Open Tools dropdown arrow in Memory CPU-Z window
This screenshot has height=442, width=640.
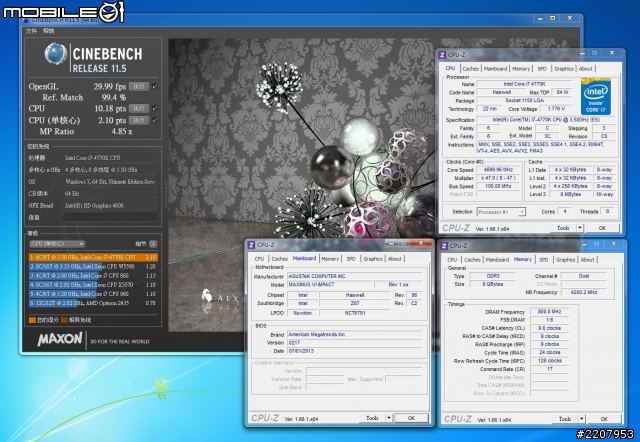[x=582, y=419]
